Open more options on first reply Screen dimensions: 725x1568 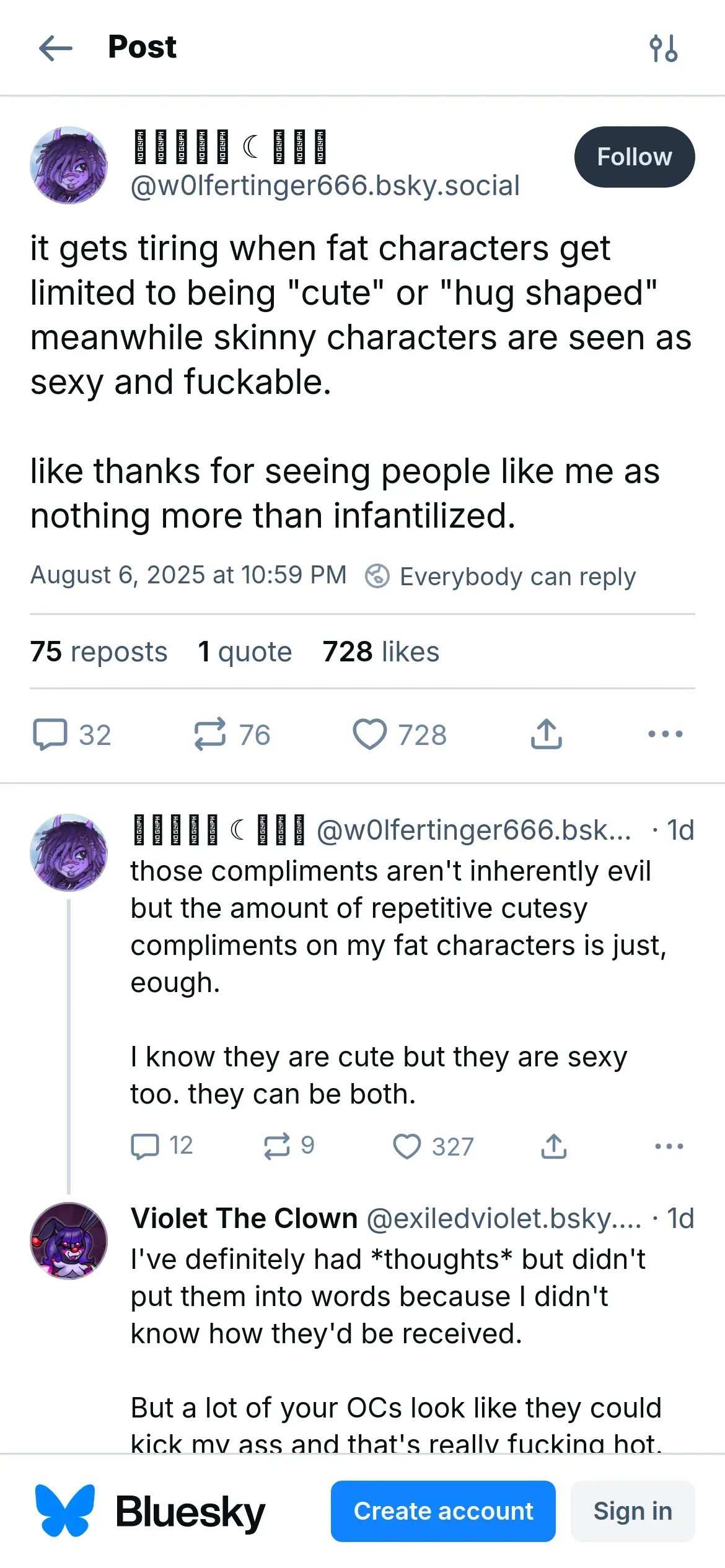tap(669, 1146)
